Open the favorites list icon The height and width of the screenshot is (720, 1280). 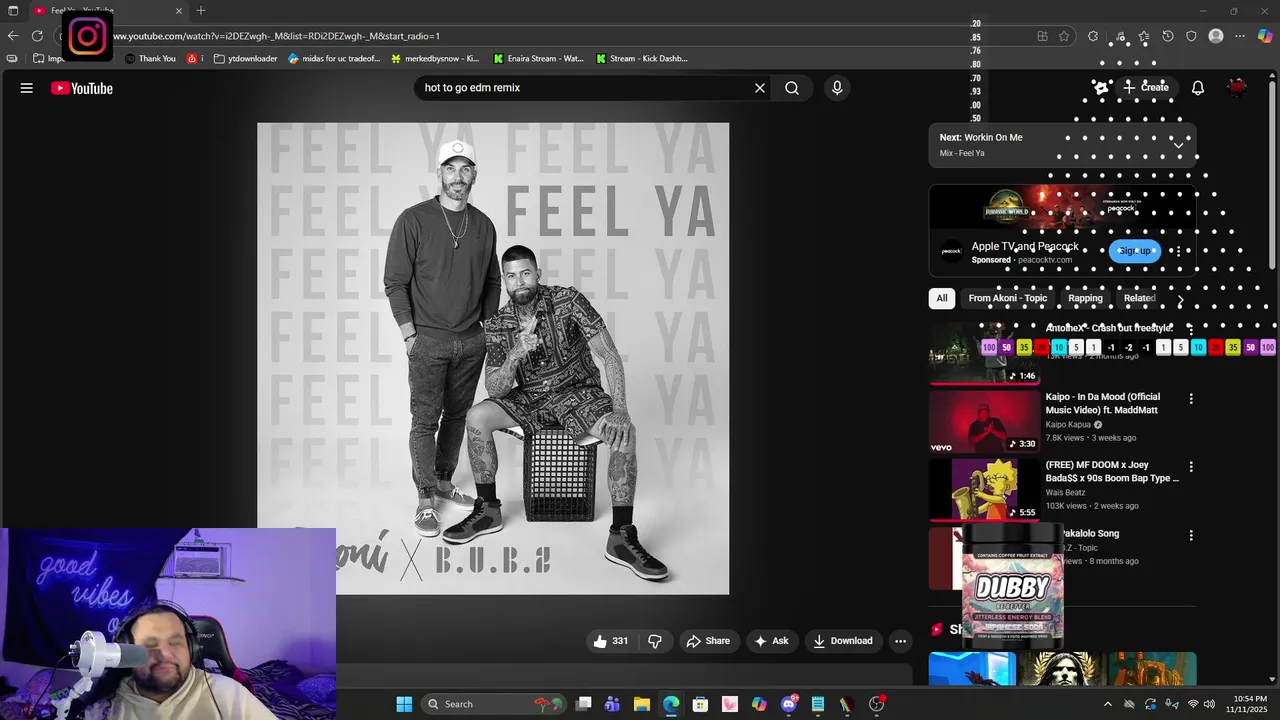(1143, 36)
